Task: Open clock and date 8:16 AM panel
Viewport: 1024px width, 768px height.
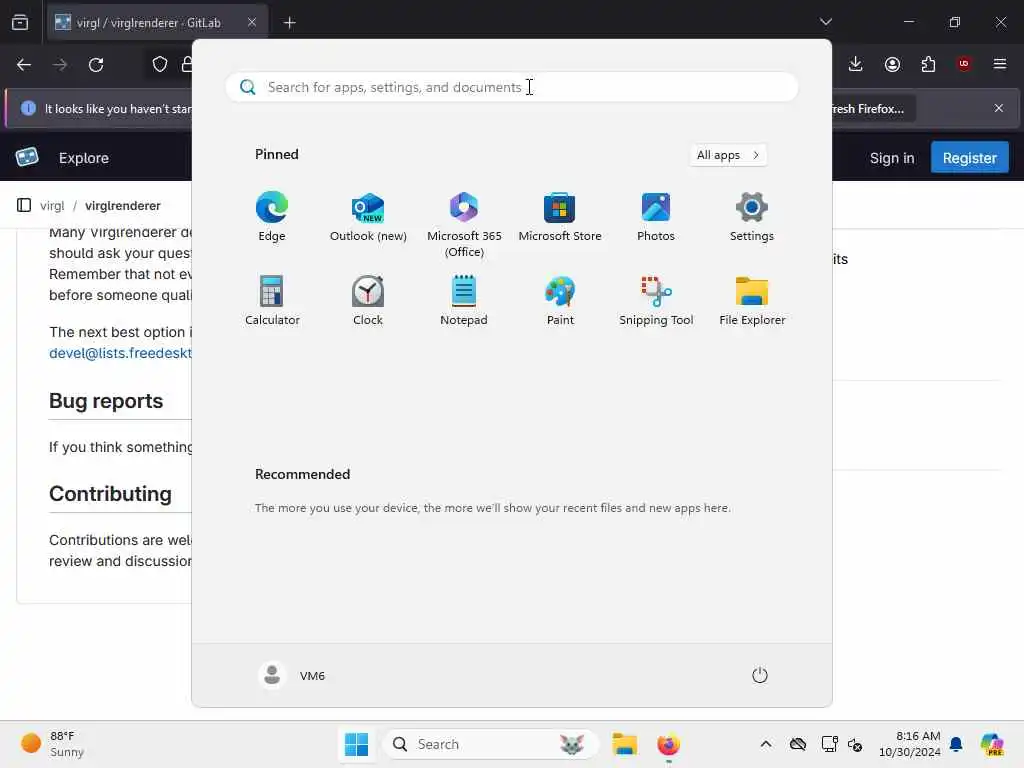Action: coord(909,744)
